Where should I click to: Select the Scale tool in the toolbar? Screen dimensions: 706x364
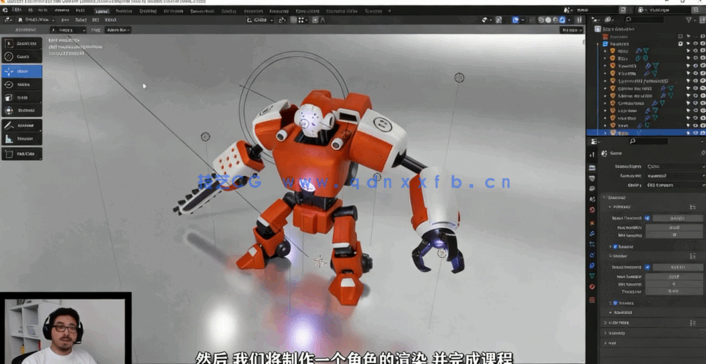click(x=22, y=97)
